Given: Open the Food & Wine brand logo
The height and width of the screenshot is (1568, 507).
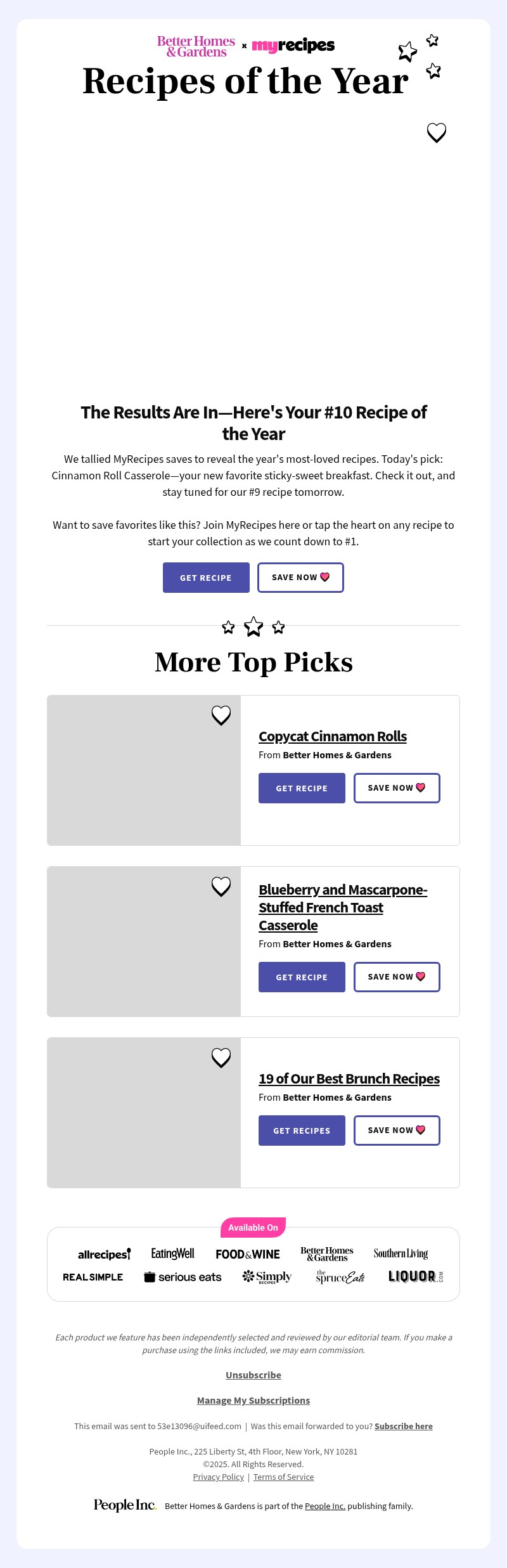Looking at the screenshot, I should [x=248, y=1254].
